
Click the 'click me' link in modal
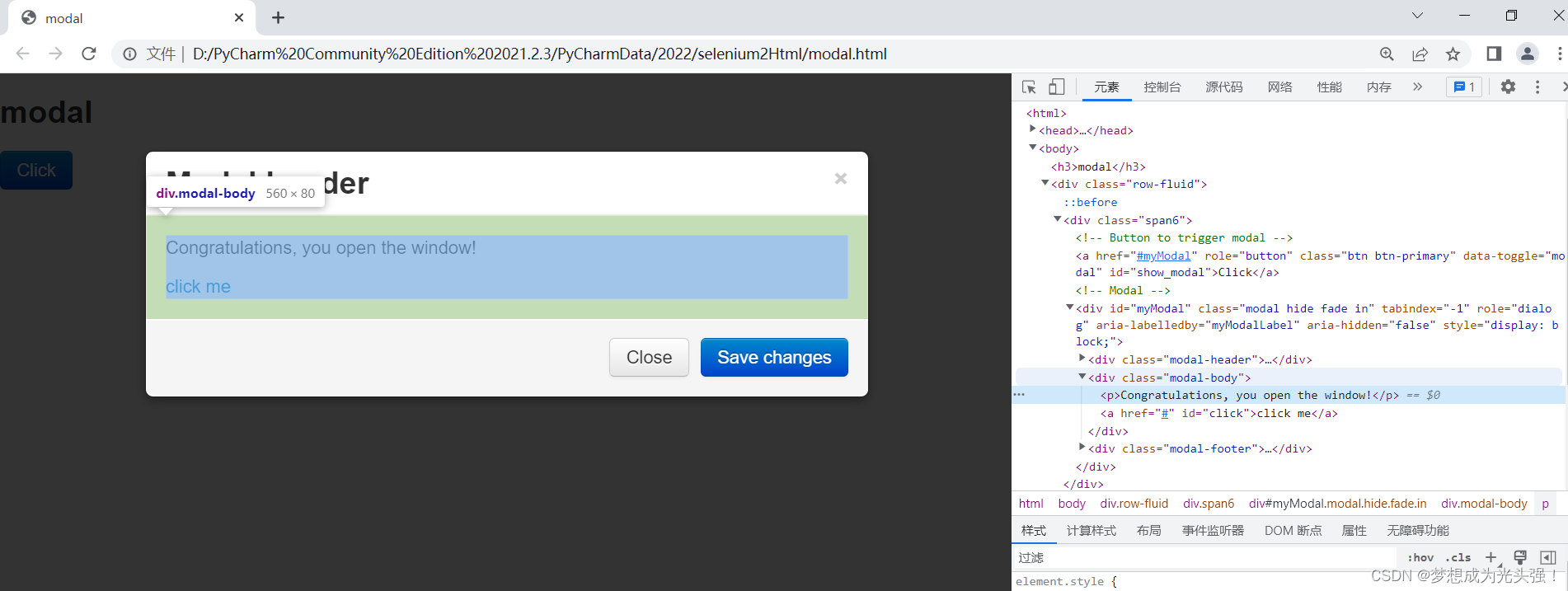[198, 287]
